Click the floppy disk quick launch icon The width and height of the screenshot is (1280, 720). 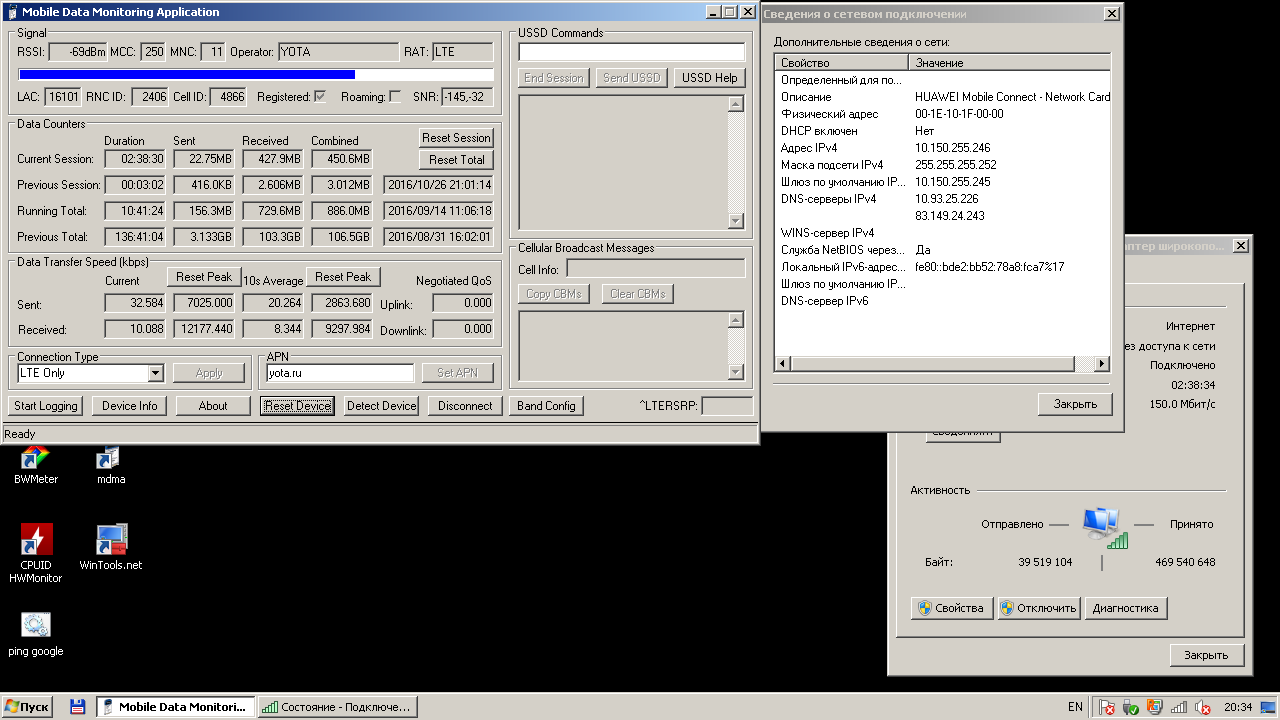(78, 707)
